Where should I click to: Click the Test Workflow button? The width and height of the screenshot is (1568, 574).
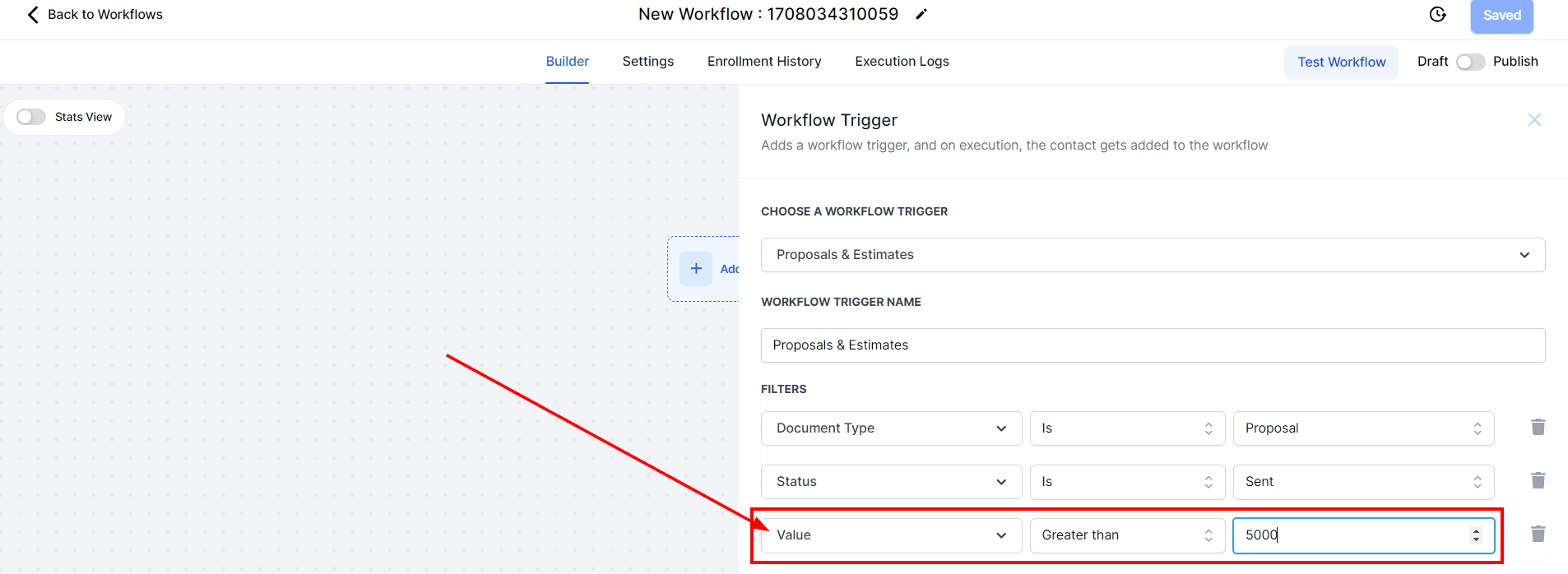(x=1341, y=62)
